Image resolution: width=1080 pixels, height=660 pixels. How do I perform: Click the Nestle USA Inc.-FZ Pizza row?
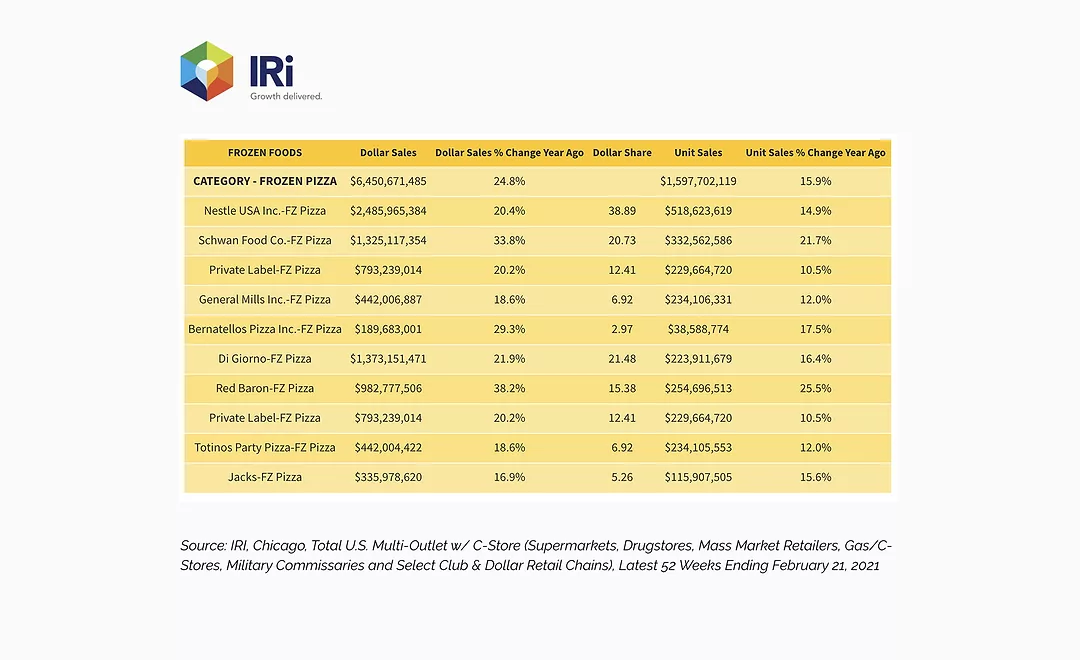coord(537,211)
